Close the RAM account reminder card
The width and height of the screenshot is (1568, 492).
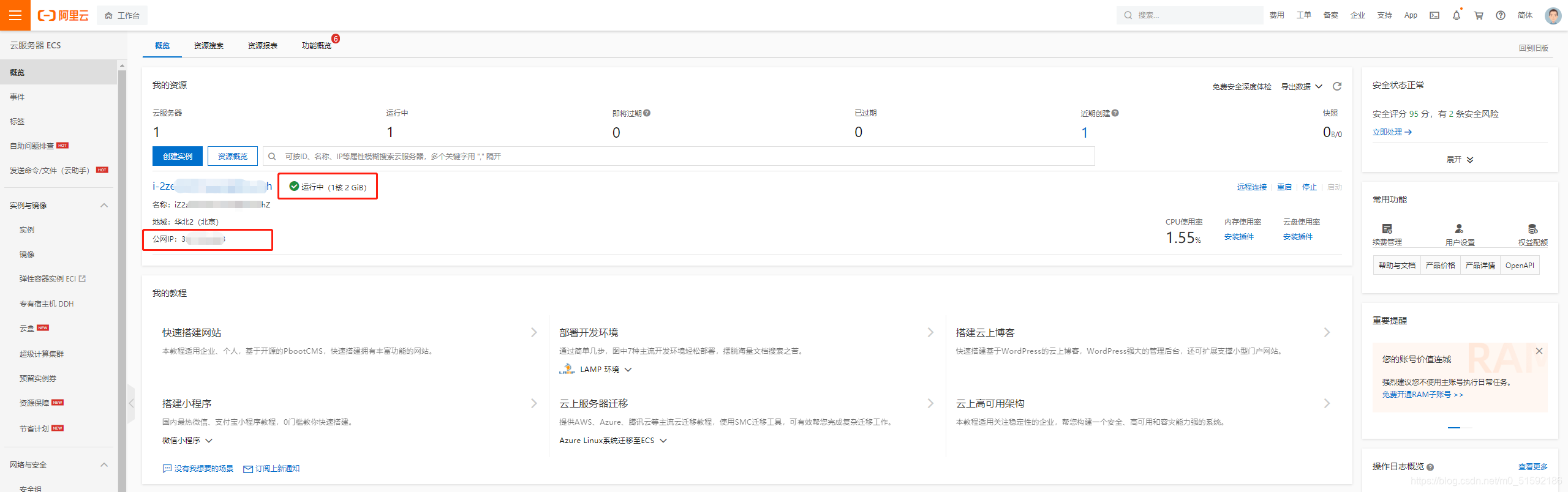pyautogui.click(x=1539, y=351)
